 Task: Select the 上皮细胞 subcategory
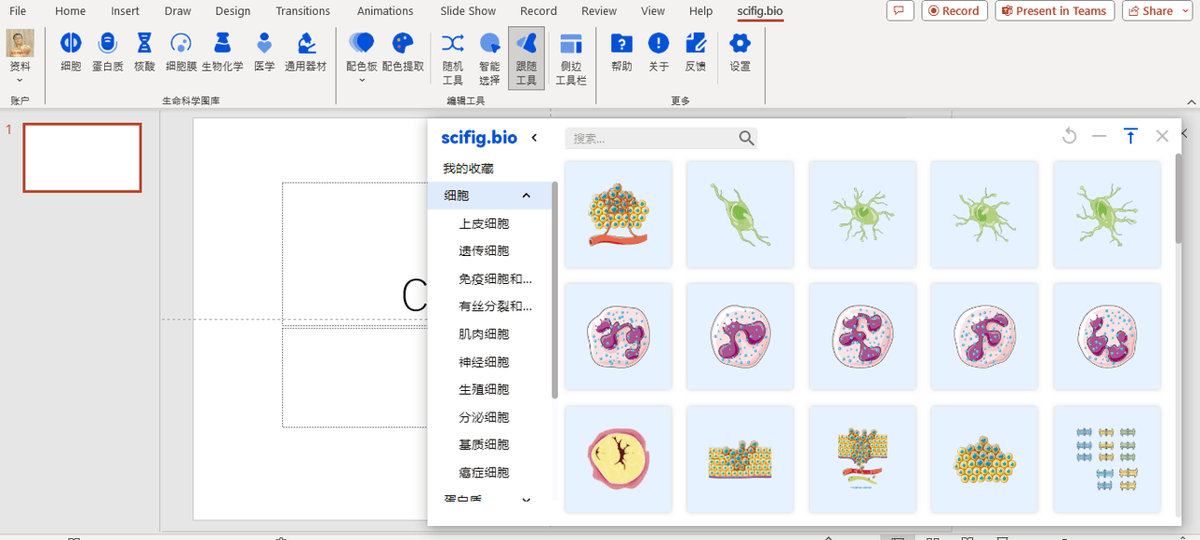coord(484,224)
